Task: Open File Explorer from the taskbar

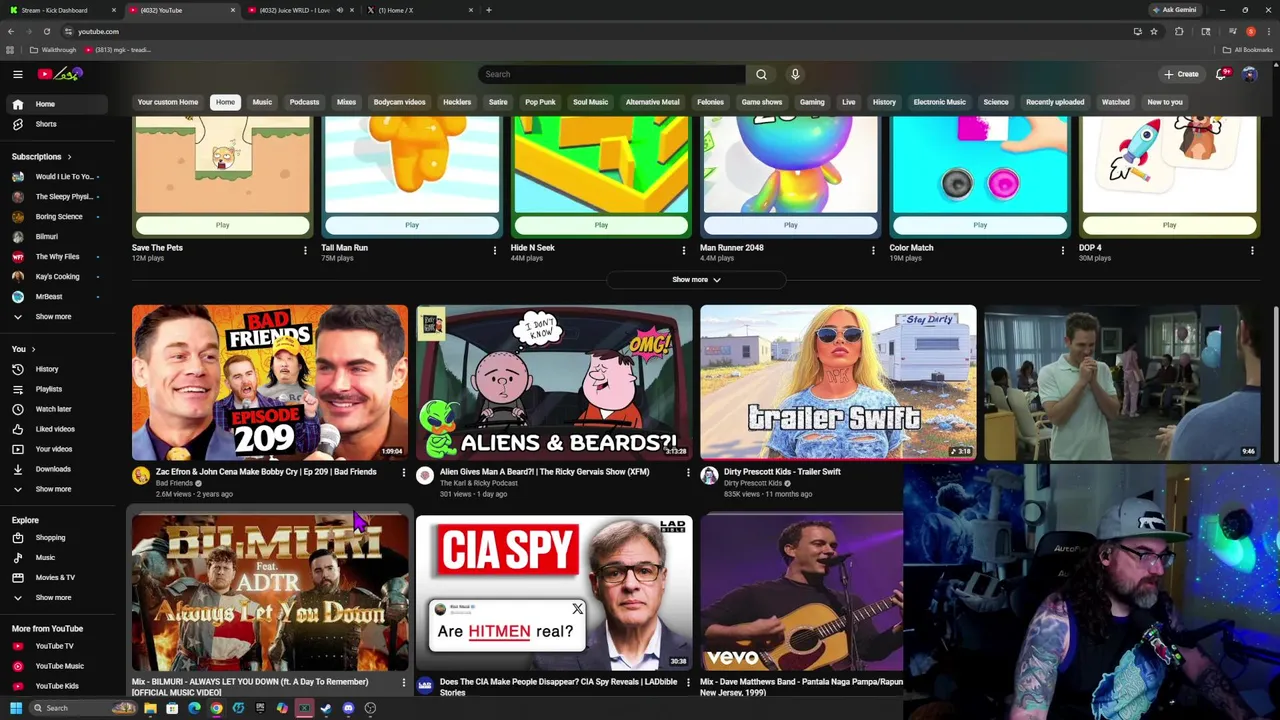Action: point(150,708)
